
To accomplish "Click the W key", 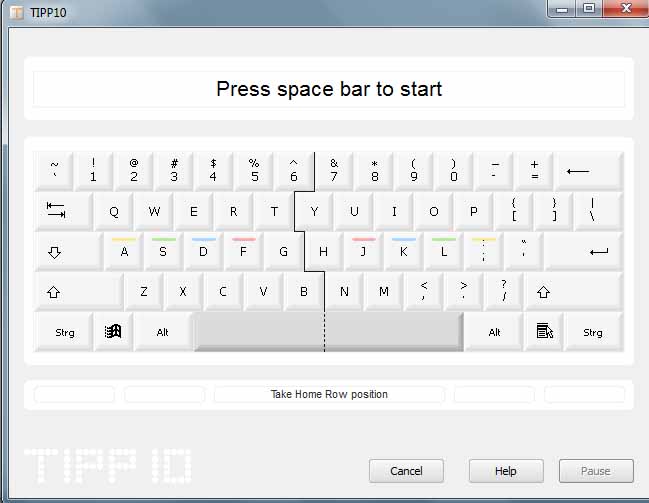I will (154, 211).
